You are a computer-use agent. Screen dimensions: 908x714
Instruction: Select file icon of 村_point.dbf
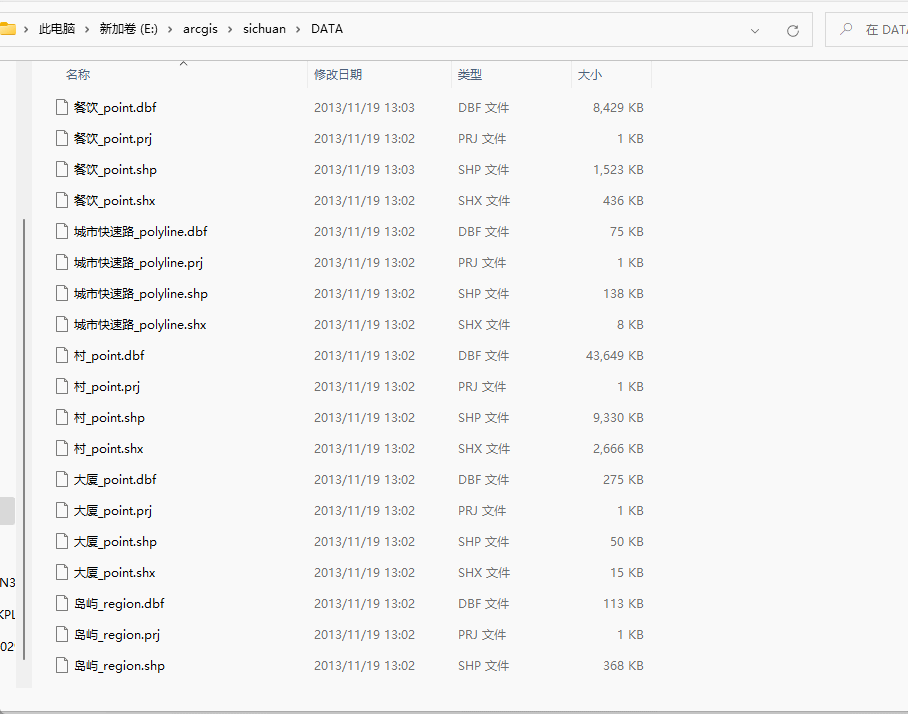[62, 355]
